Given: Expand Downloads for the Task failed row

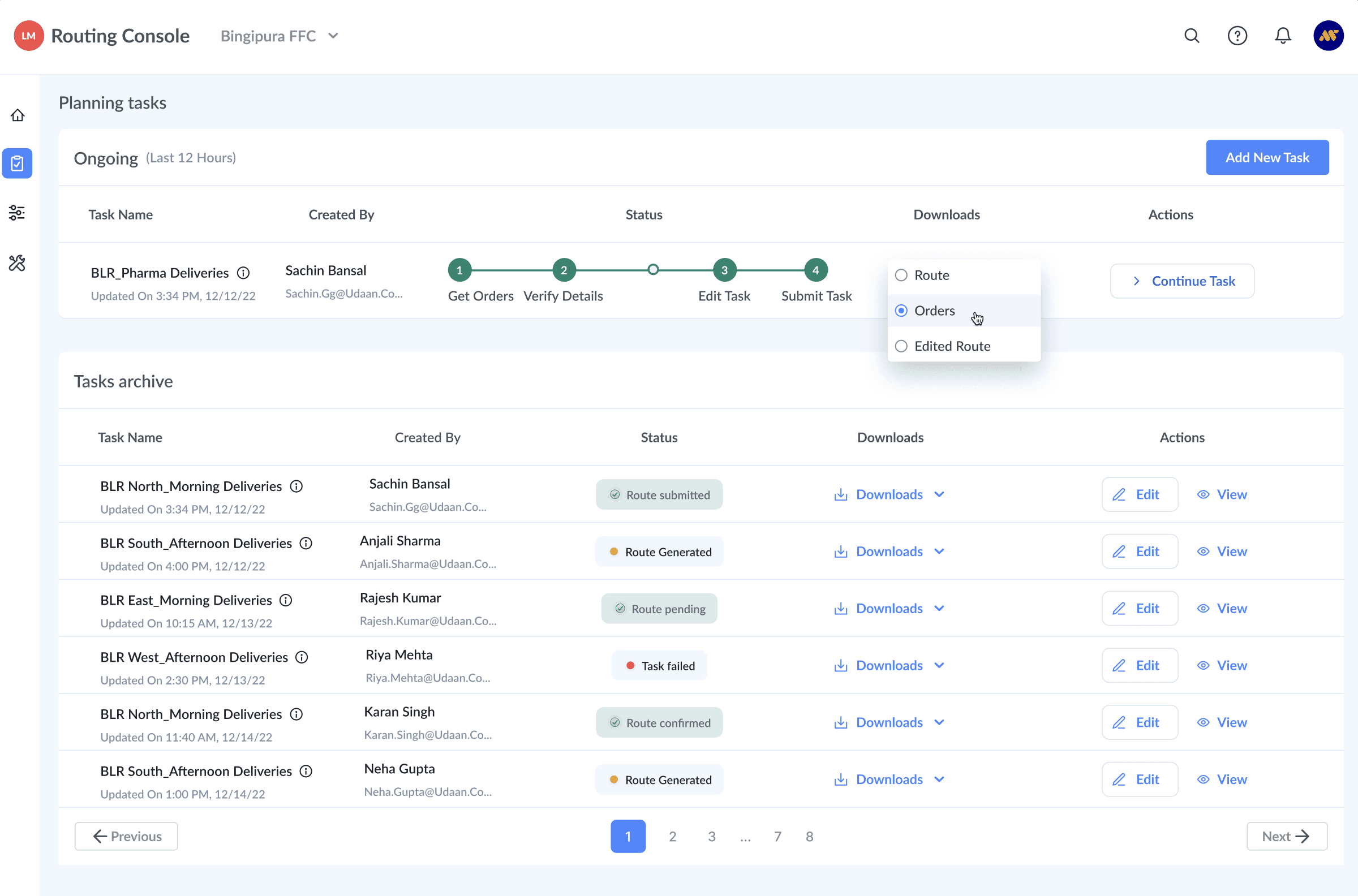Looking at the screenshot, I should 889,665.
